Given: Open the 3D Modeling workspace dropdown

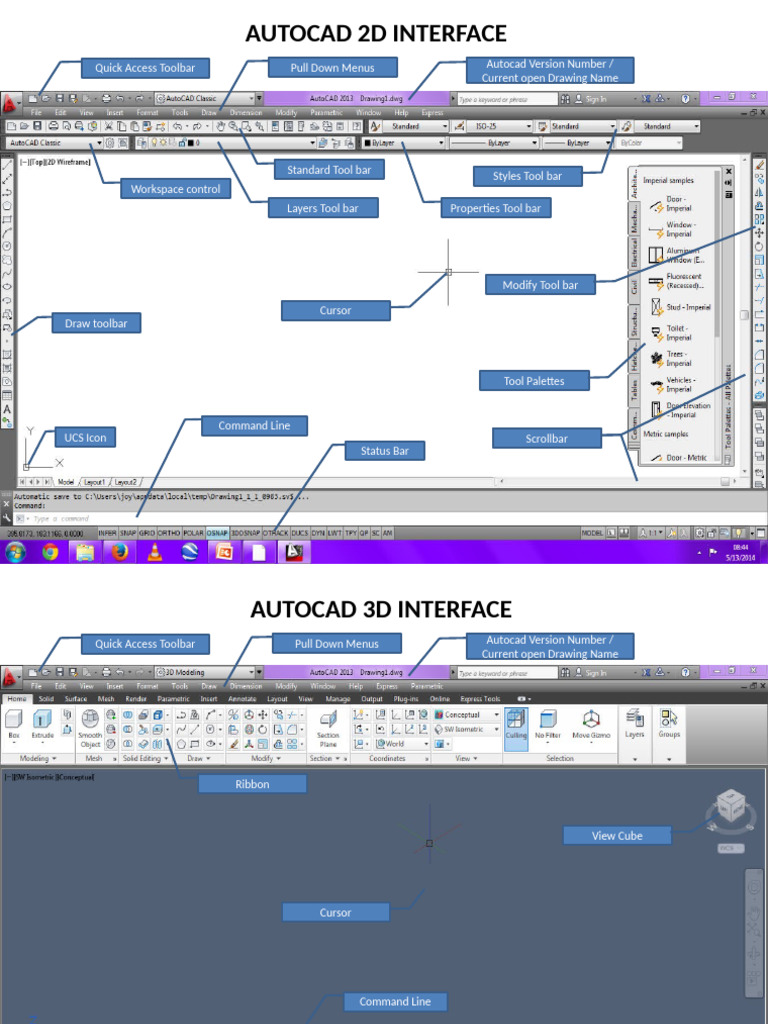Looking at the screenshot, I should tap(204, 672).
